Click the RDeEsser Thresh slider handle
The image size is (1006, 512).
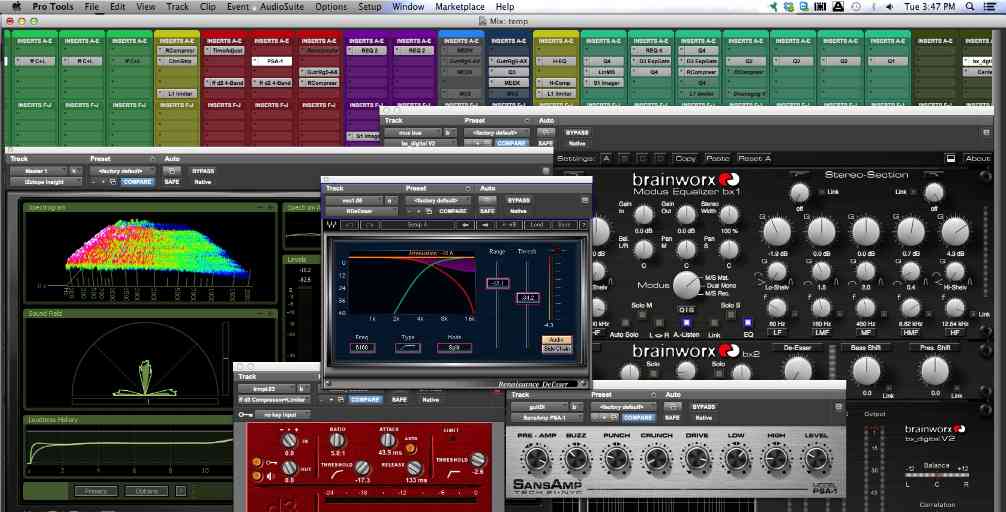527,298
